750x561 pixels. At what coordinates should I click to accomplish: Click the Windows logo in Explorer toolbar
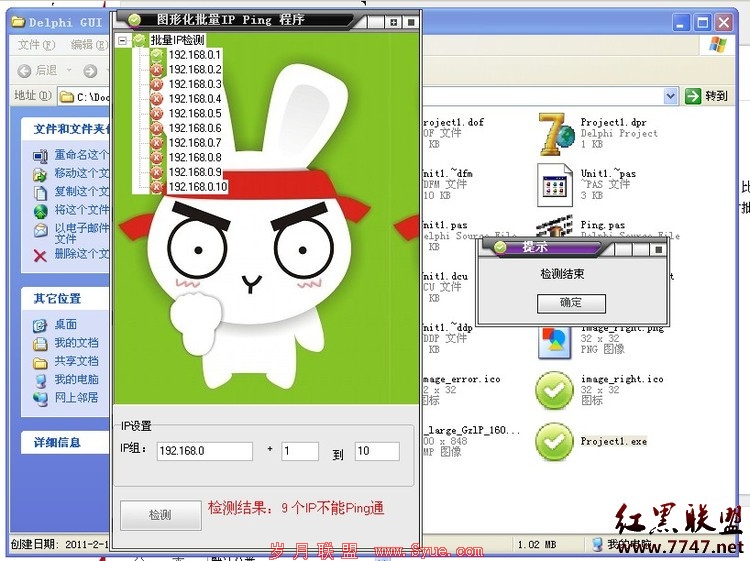[717, 45]
